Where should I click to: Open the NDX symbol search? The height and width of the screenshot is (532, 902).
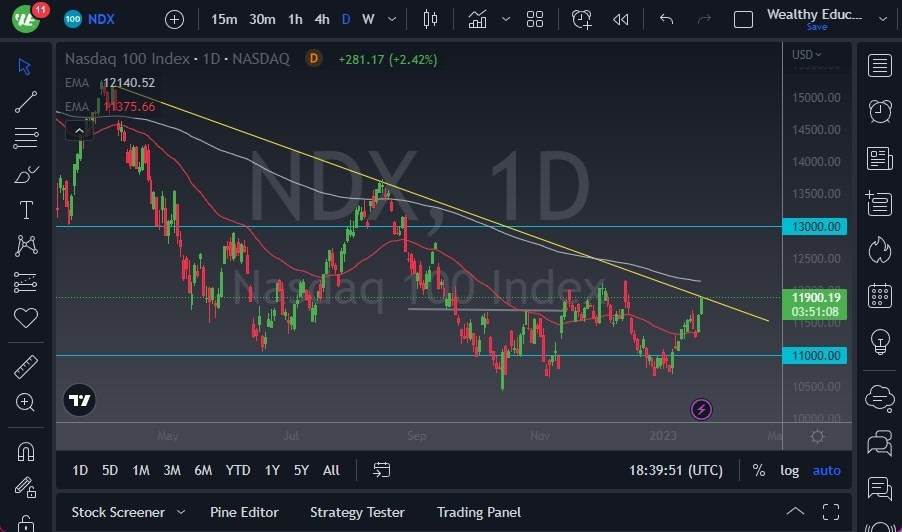[90, 19]
